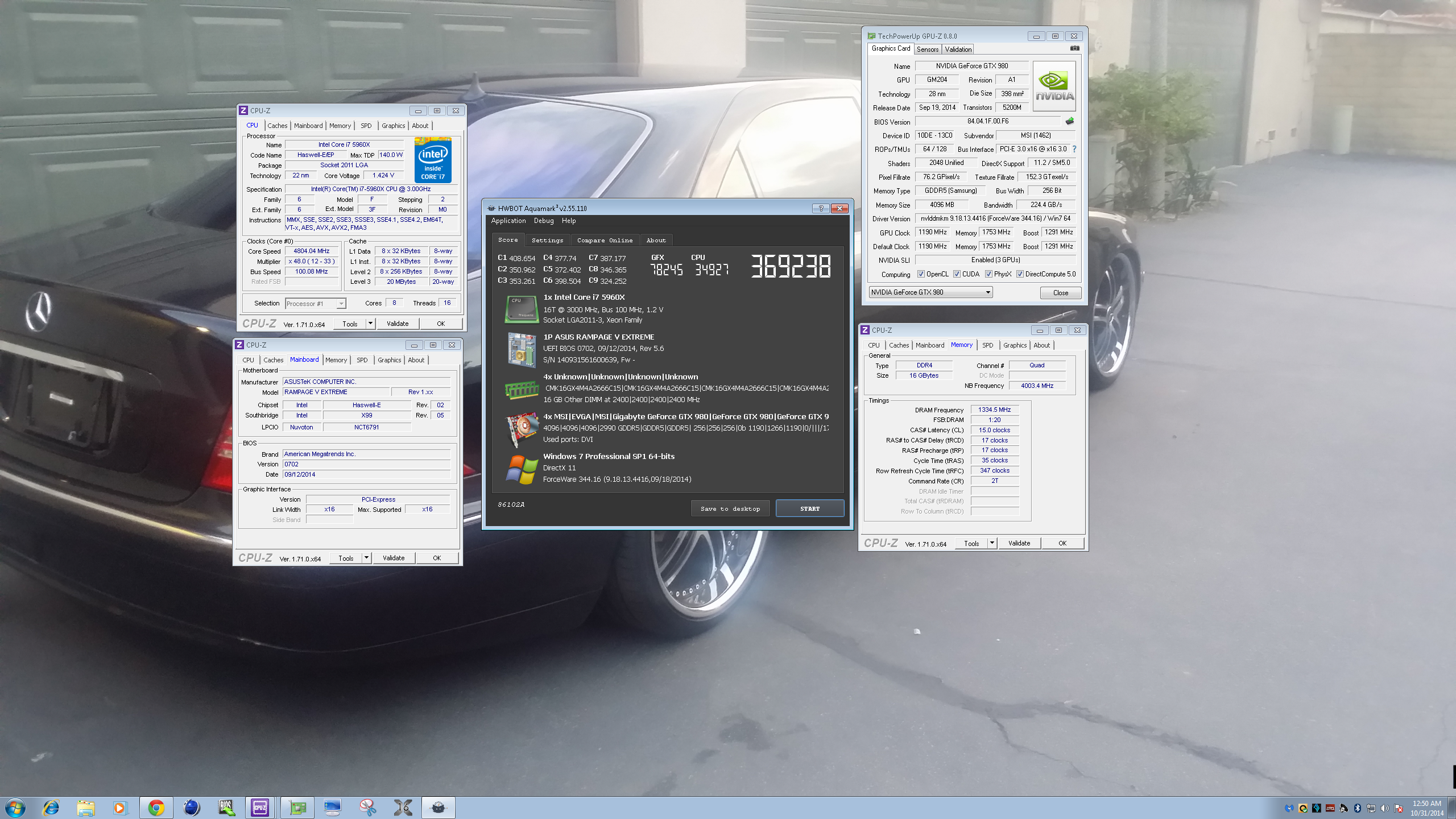Screen dimensions: 1456x819
Task: Open the Snipping Tool from the taskbar
Action: [367, 807]
